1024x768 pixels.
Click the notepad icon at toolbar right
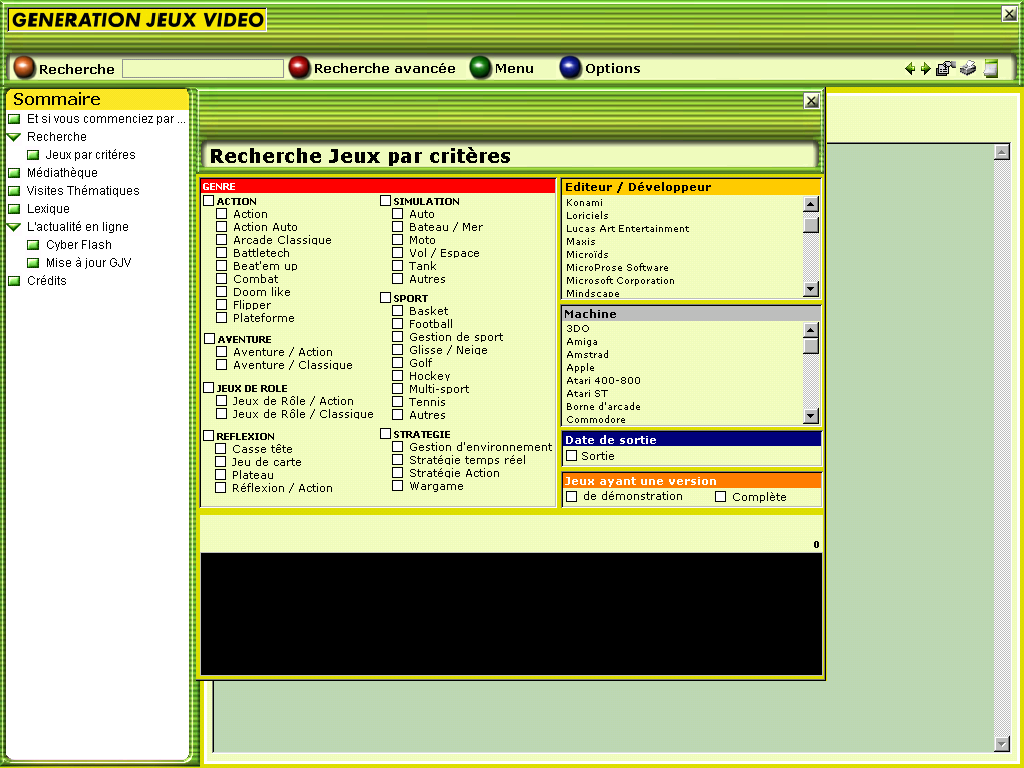click(x=991, y=68)
